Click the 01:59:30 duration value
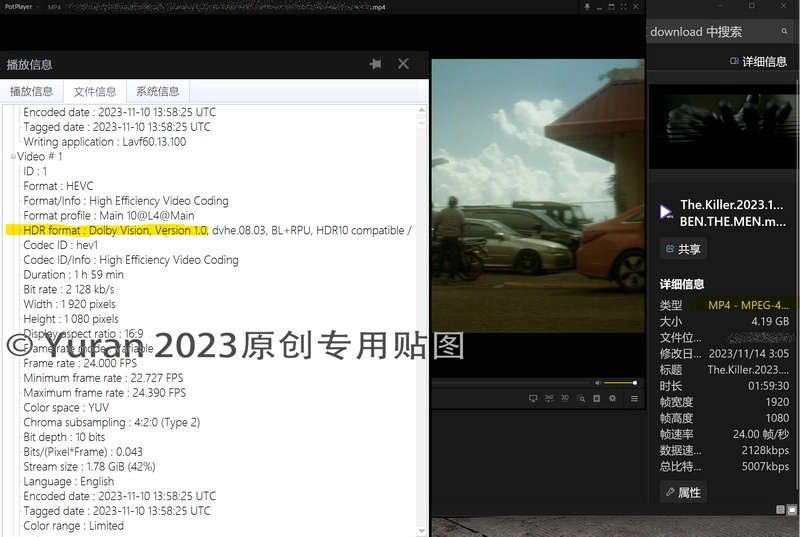This screenshot has height=537, width=800. 768,386
